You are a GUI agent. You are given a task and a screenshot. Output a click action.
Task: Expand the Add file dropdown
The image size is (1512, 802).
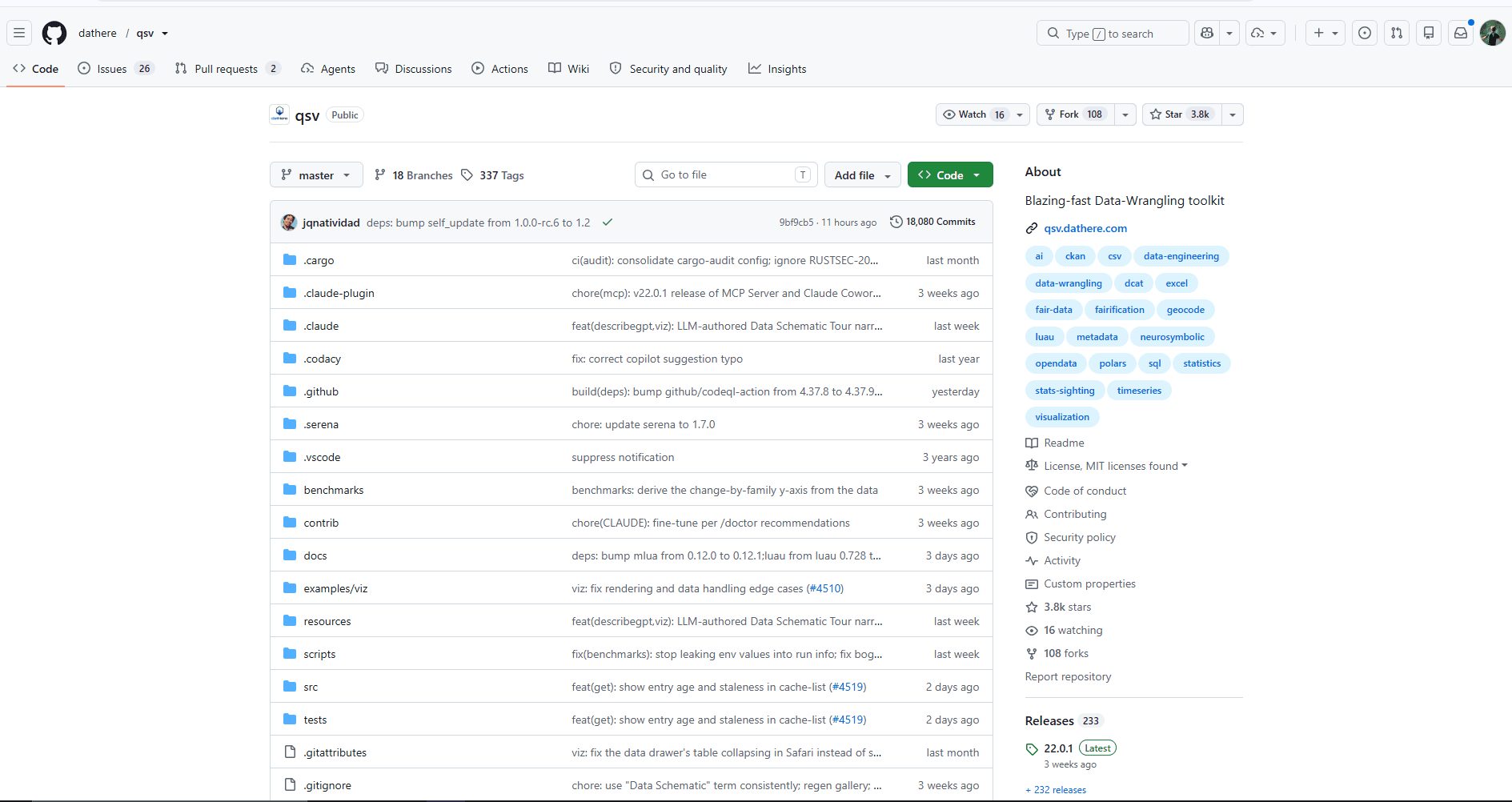pyautogui.click(x=862, y=174)
